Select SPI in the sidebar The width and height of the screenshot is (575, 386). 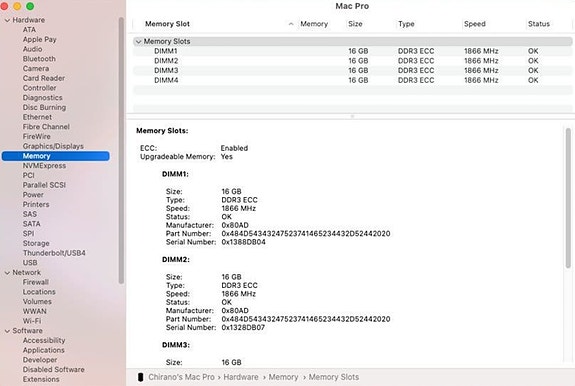[28, 234]
